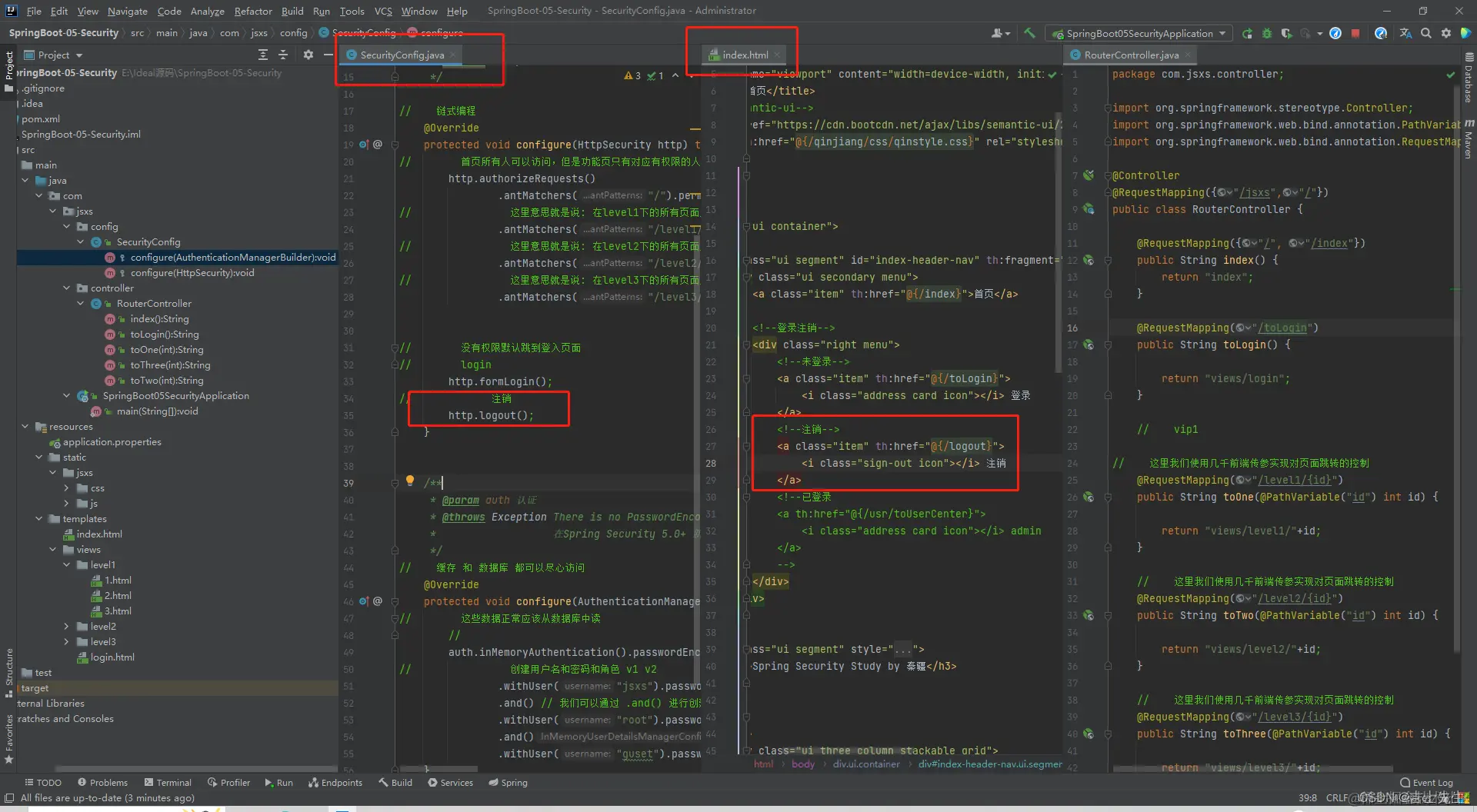Click the jsxs breadcrumb in navigation bar

[259, 33]
